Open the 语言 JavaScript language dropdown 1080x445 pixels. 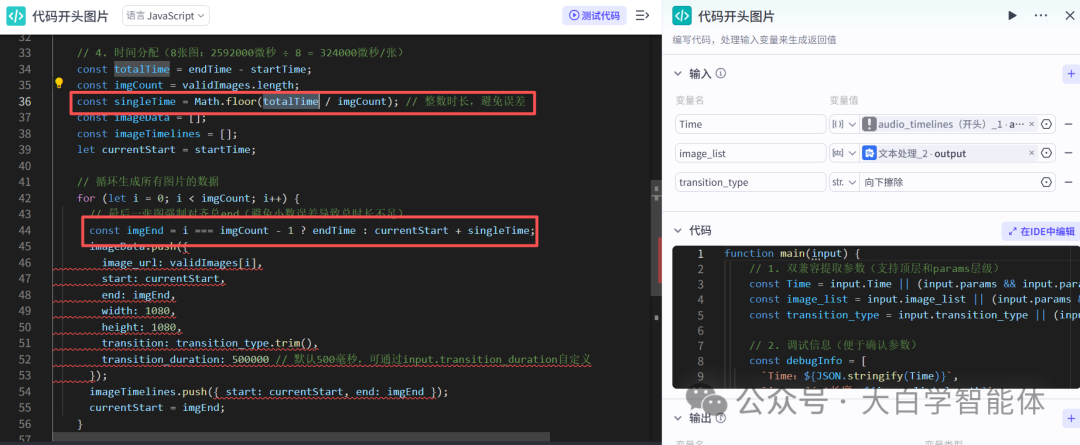tap(165, 15)
